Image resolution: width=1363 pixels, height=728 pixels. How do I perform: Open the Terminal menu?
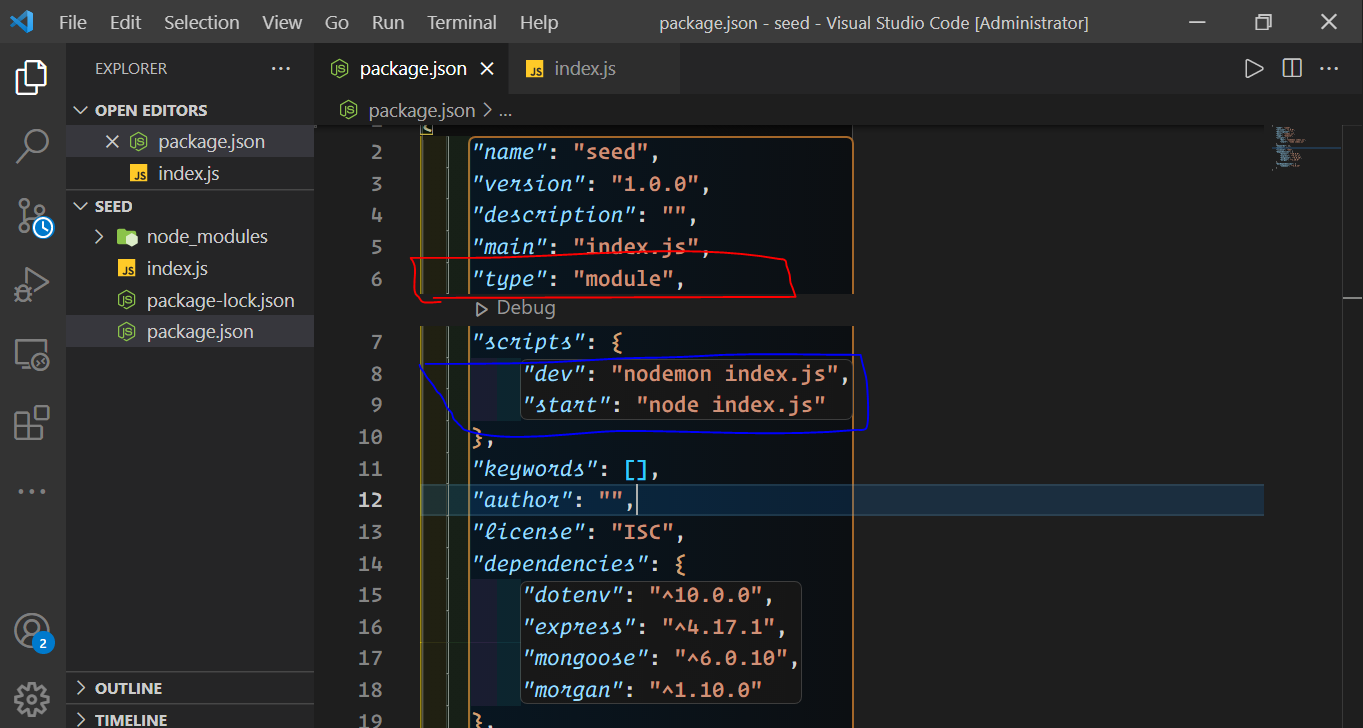461,22
